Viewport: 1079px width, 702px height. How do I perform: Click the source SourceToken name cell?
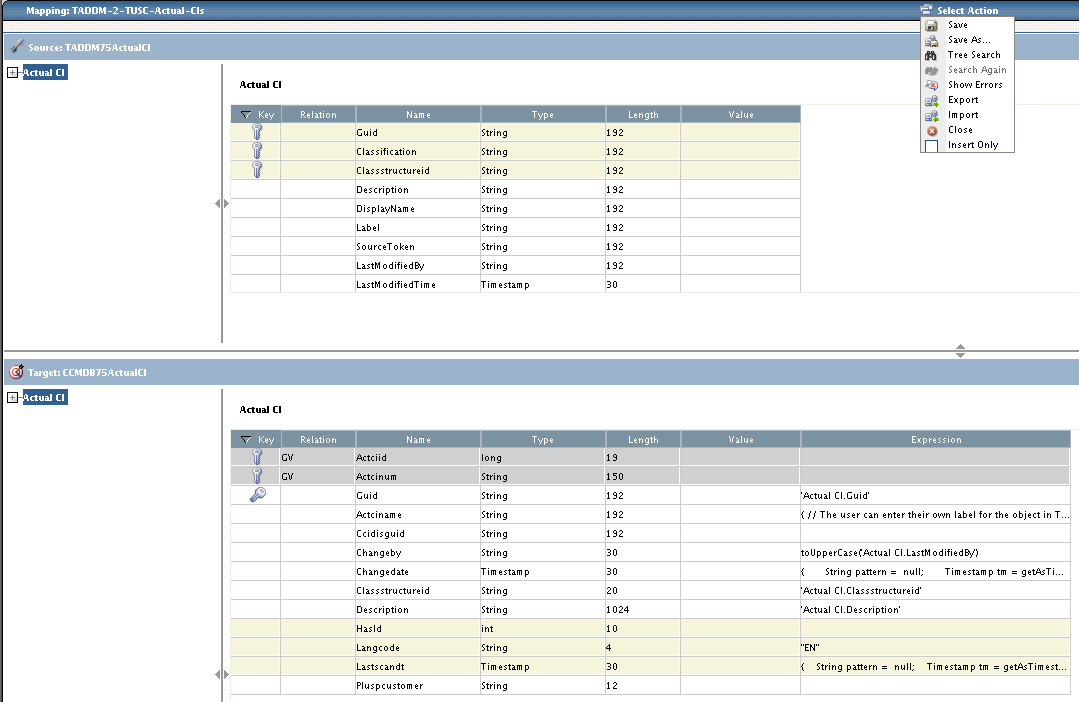pos(418,246)
